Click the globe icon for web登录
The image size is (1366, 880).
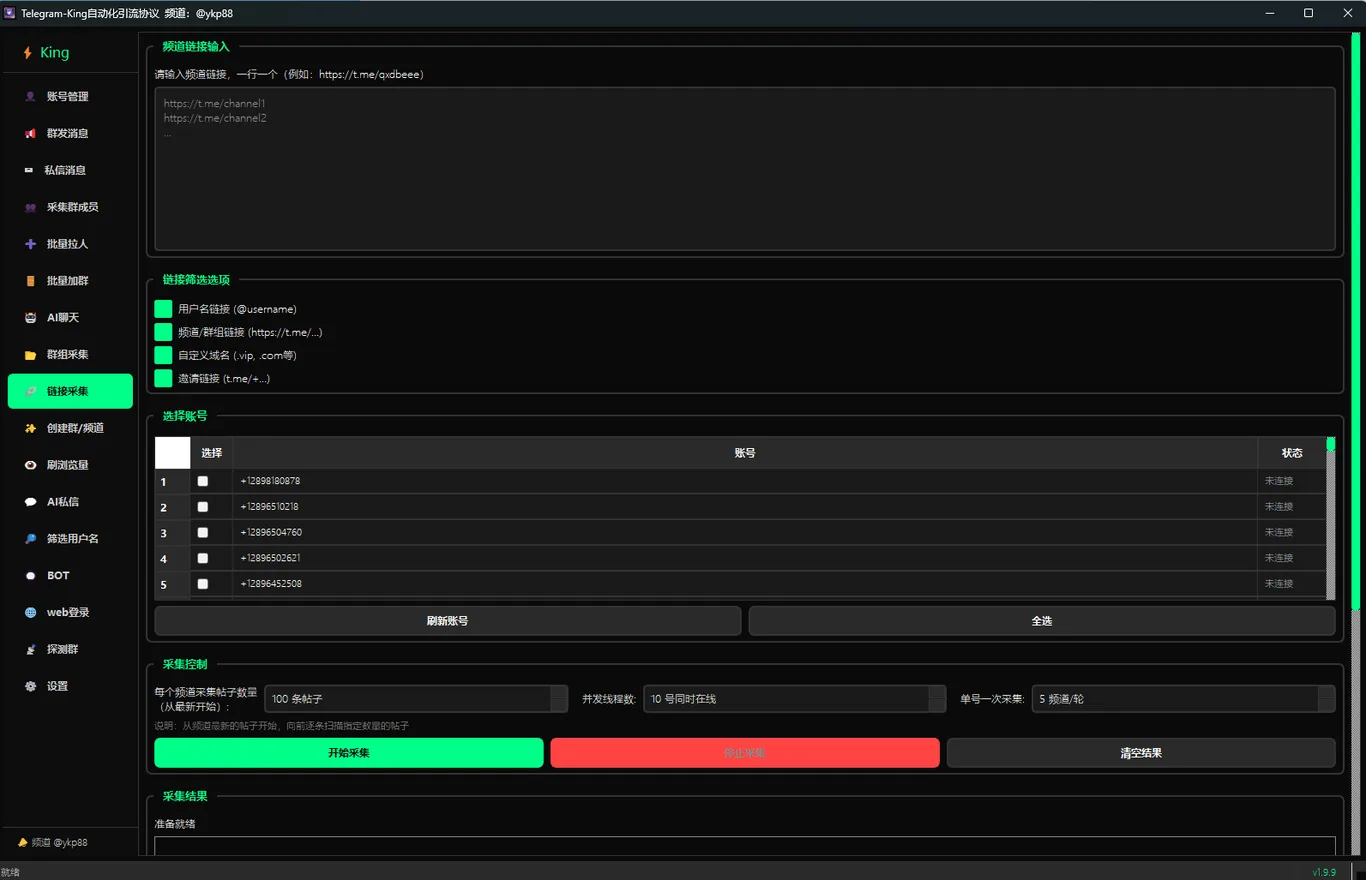point(30,613)
